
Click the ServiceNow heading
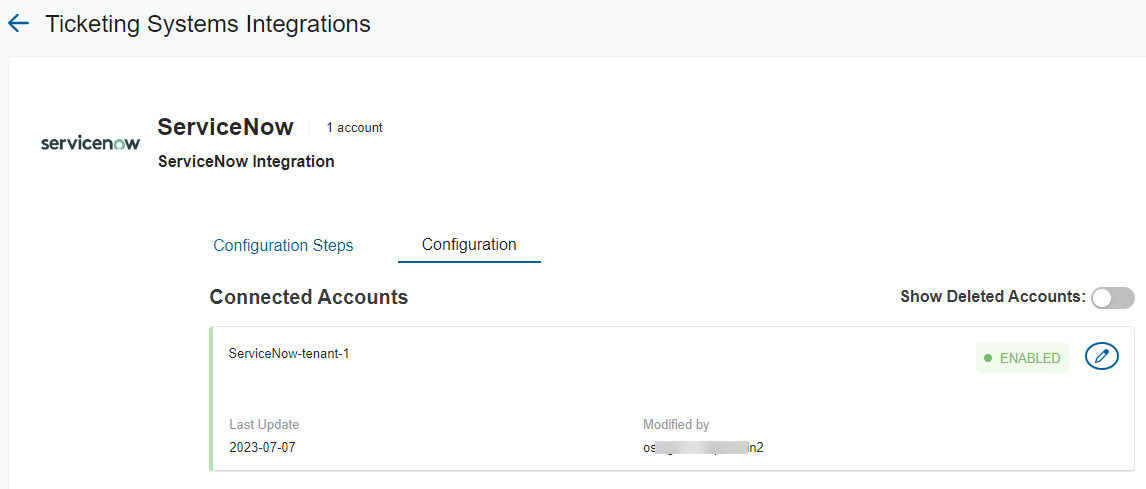coord(225,127)
